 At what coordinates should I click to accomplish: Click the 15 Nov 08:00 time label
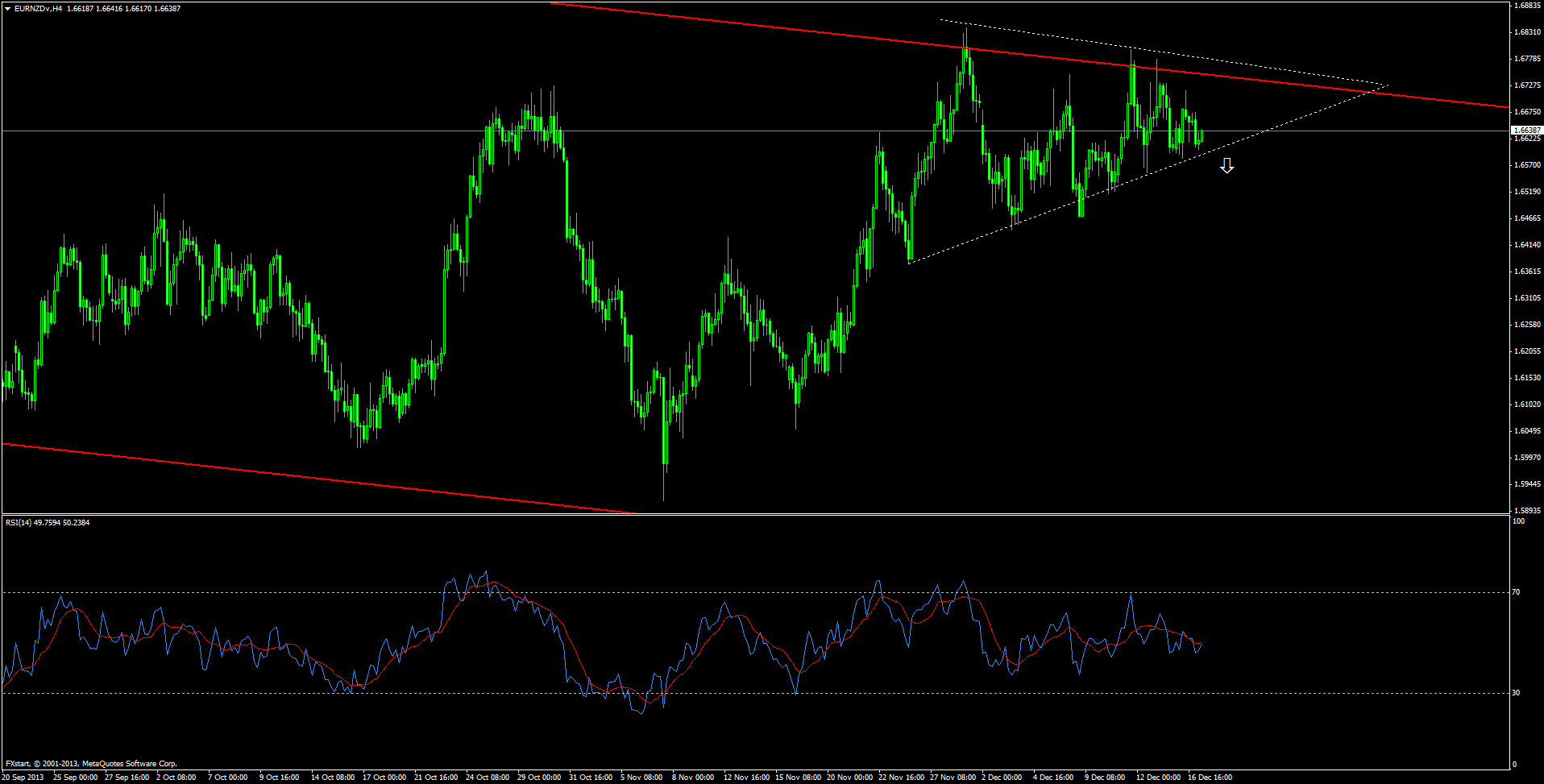click(798, 778)
